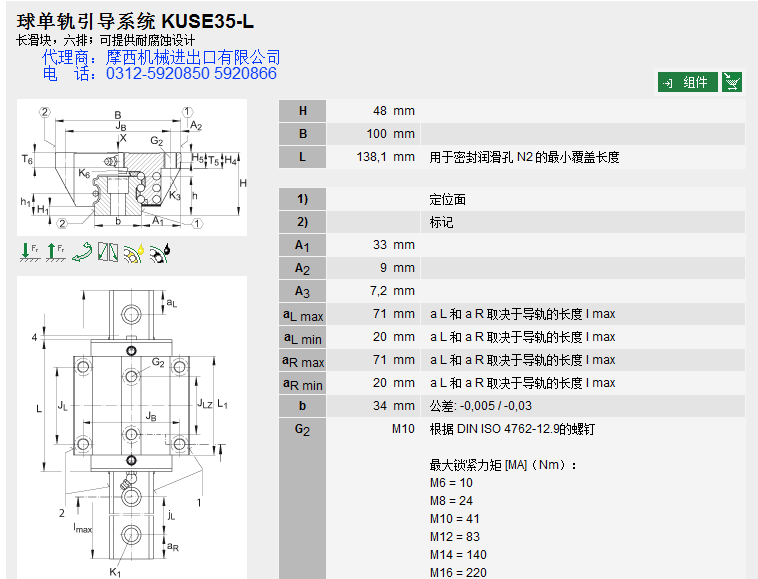Click the green shopping cart icon

point(732,82)
